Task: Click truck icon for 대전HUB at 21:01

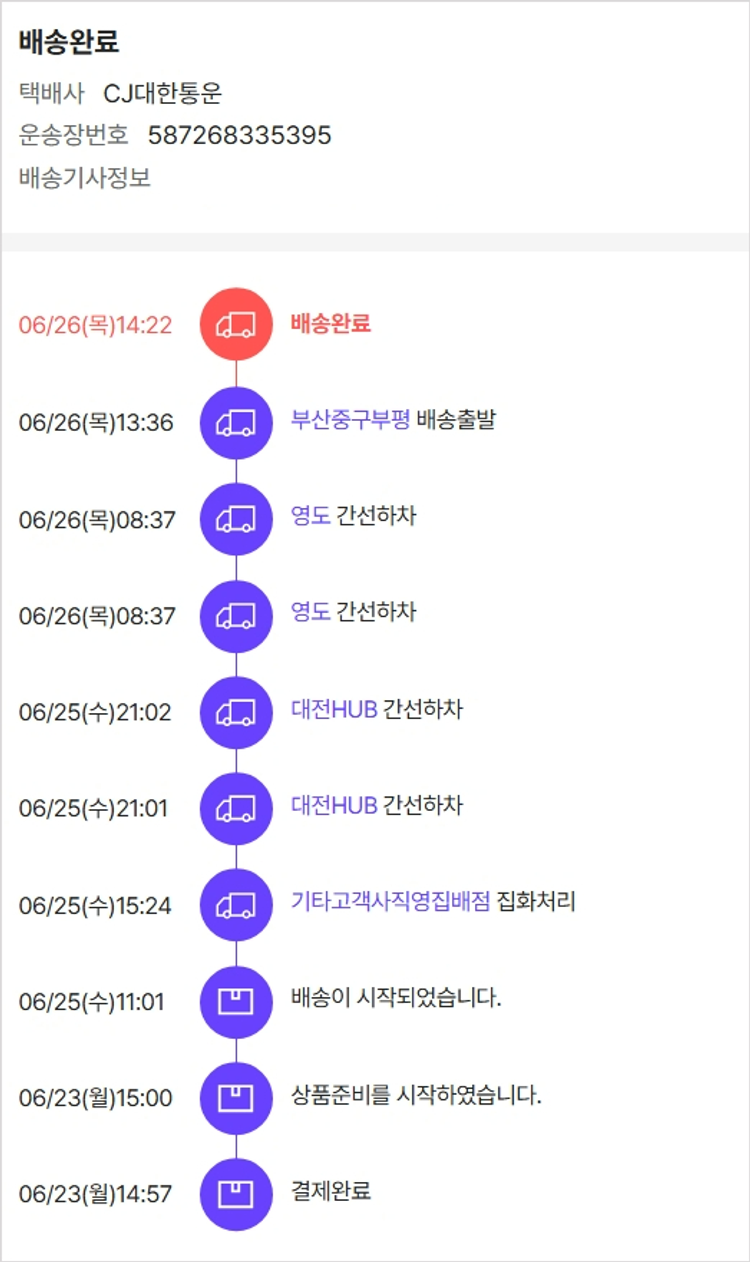Action: coord(236,808)
